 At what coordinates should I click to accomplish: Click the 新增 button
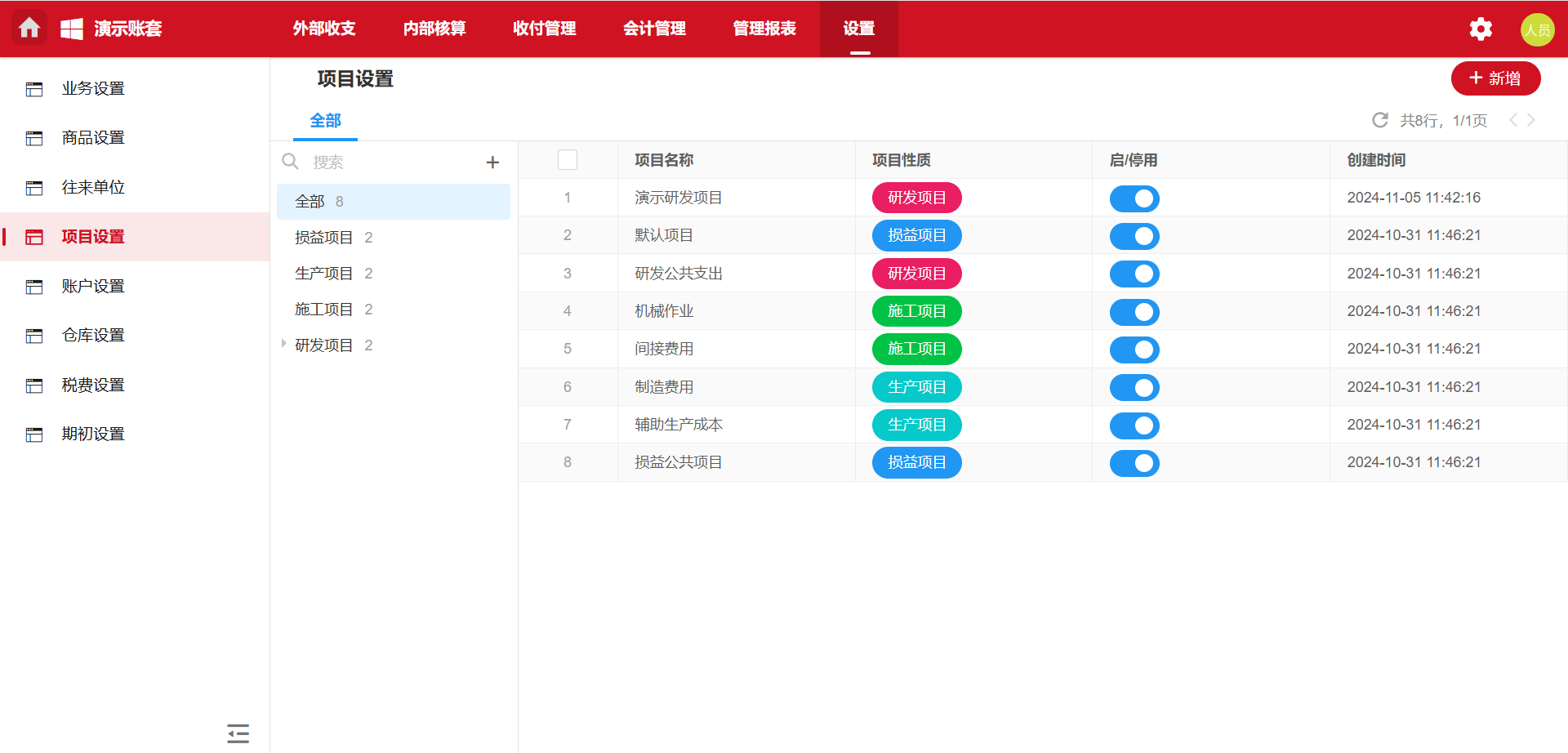[1494, 78]
